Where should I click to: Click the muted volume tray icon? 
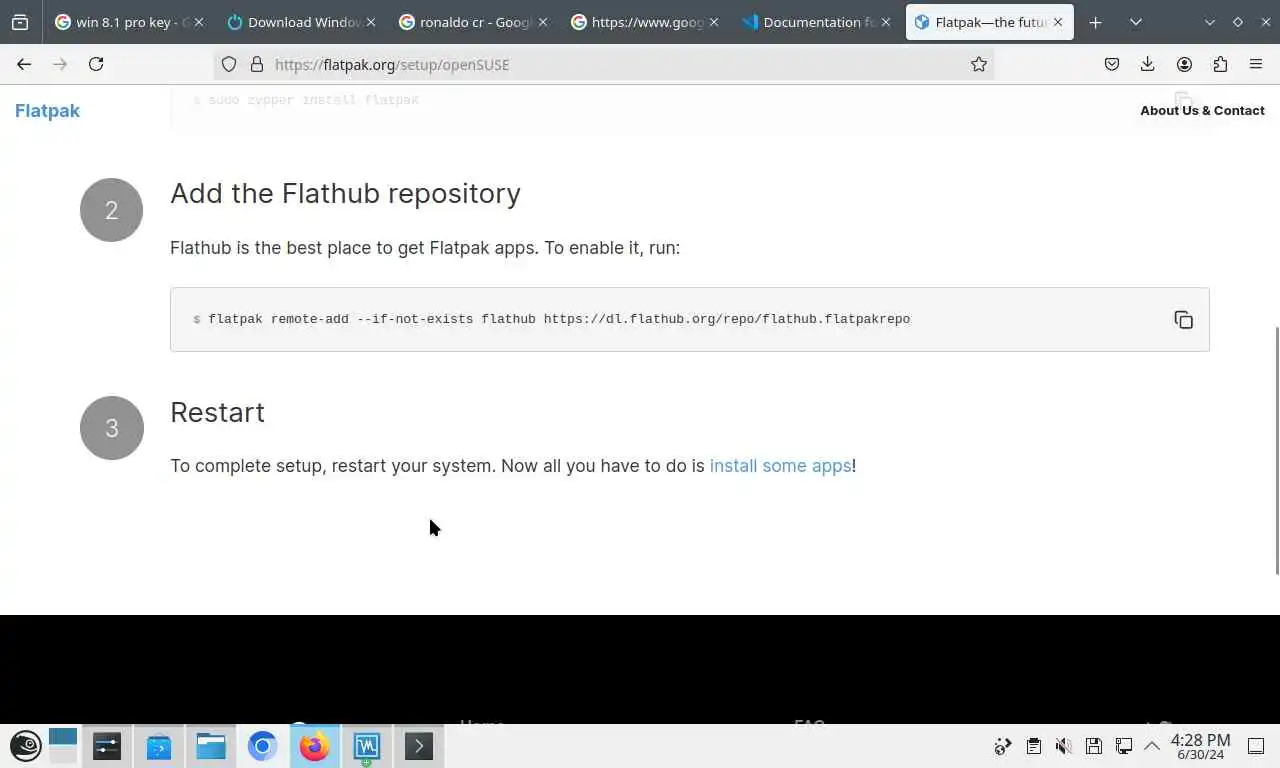[x=1064, y=746]
